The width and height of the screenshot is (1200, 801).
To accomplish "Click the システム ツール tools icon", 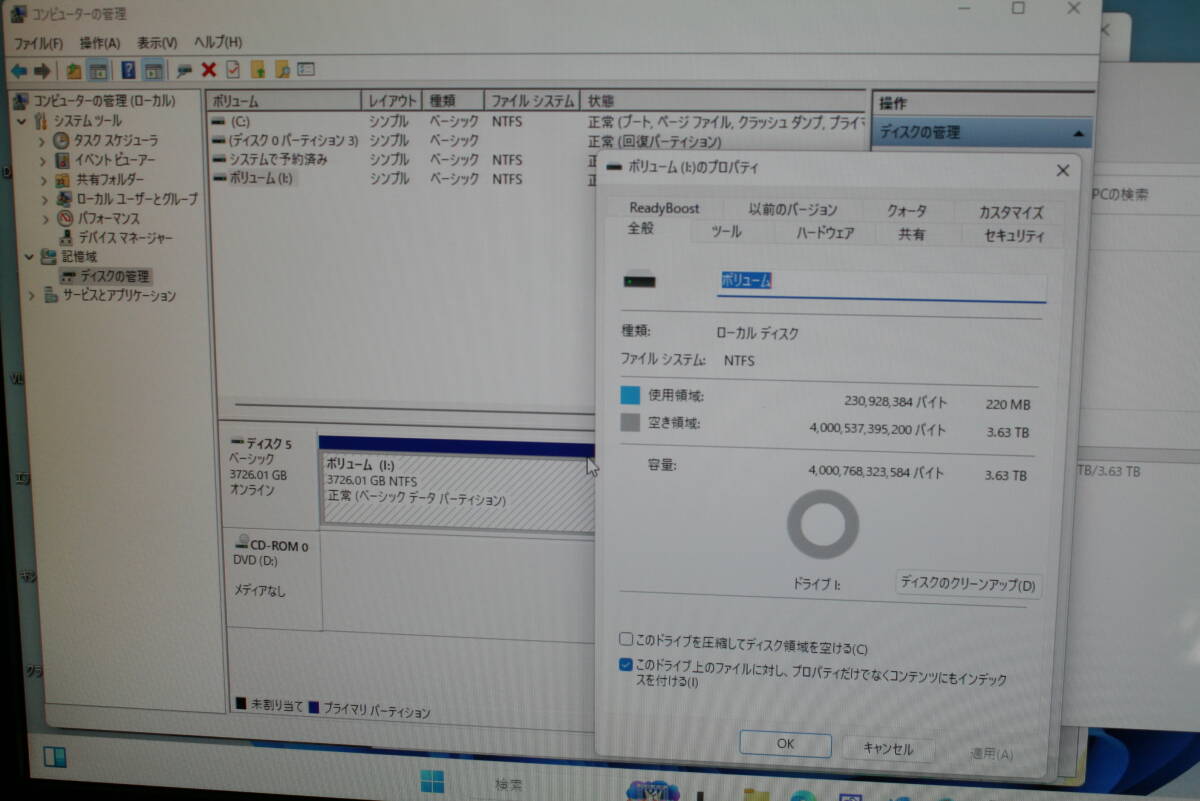I will click(42, 121).
